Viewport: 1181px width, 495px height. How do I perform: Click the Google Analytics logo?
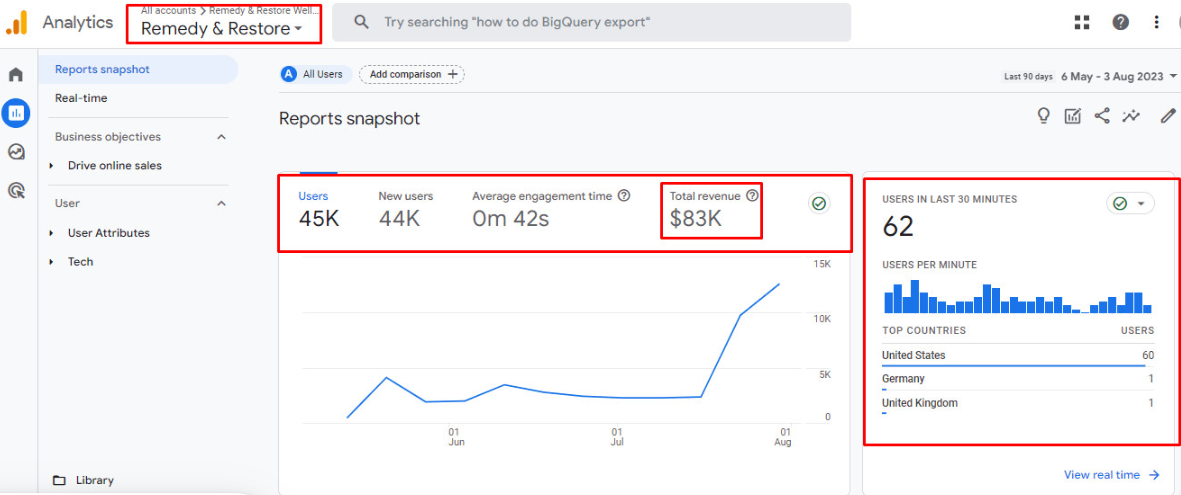pos(17,23)
